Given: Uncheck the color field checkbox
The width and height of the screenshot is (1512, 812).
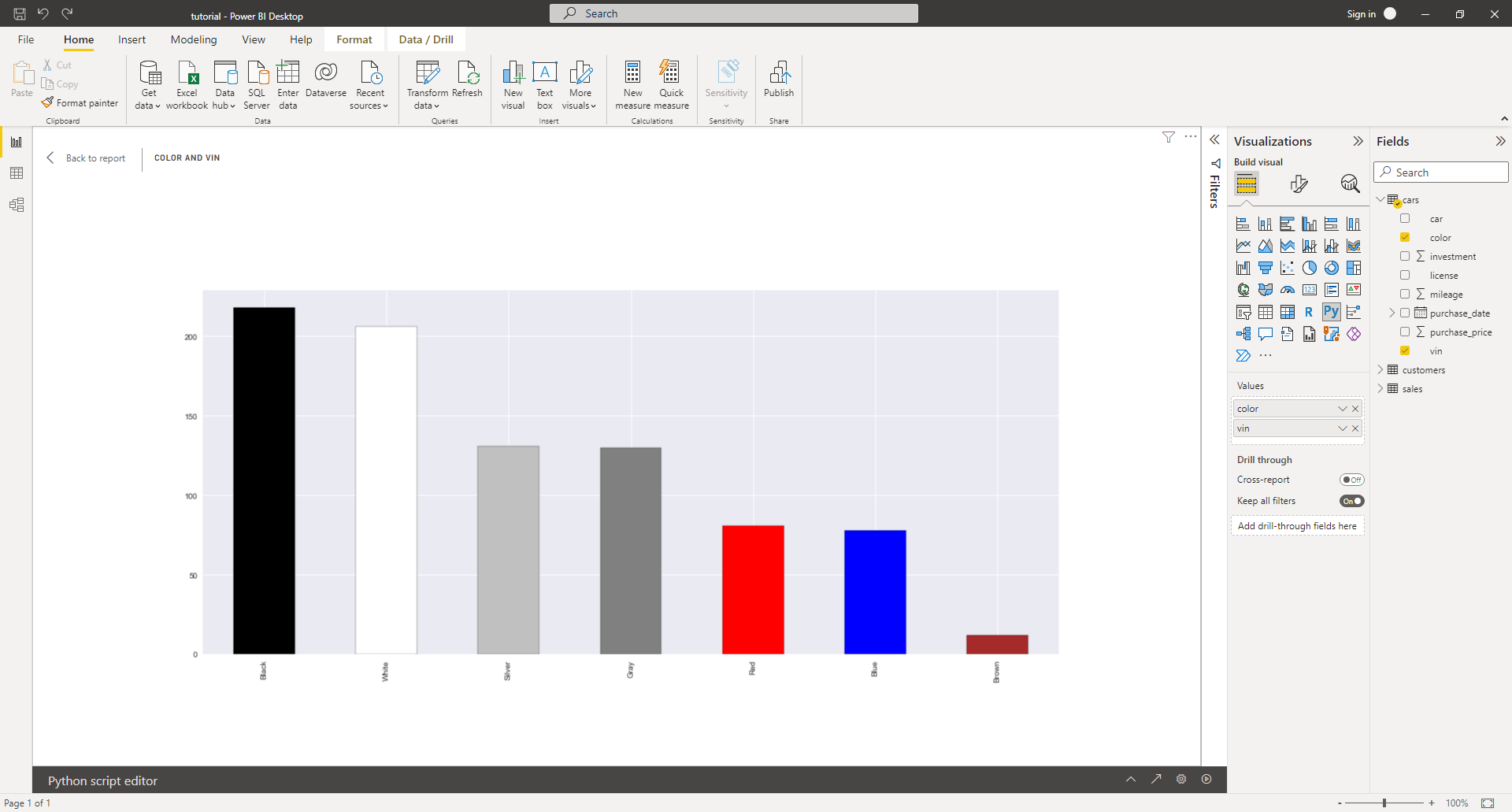Looking at the screenshot, I should point(1406,237).
